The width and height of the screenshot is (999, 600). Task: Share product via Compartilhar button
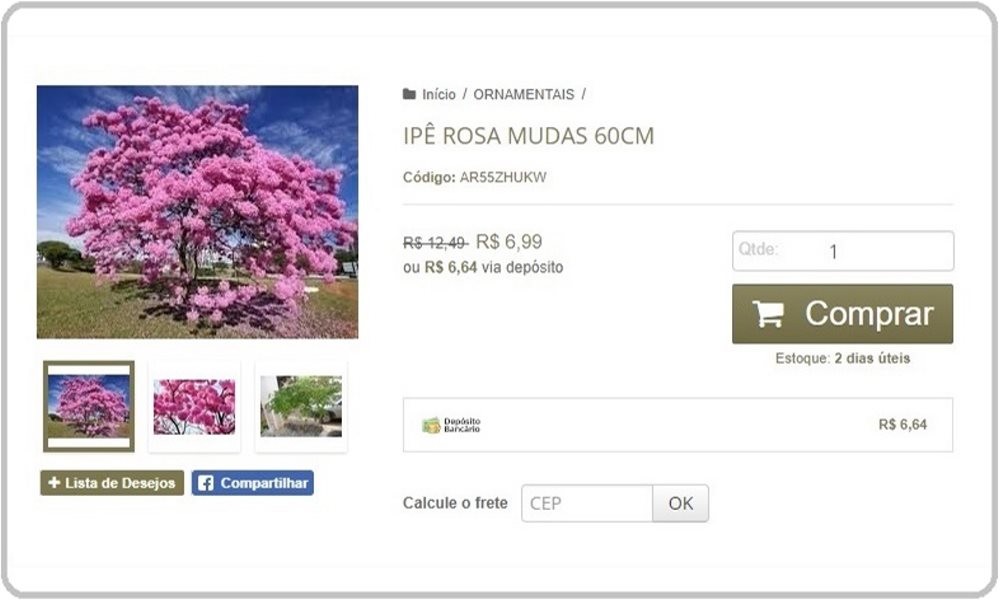pyautogui.click(x=252, y=483)
